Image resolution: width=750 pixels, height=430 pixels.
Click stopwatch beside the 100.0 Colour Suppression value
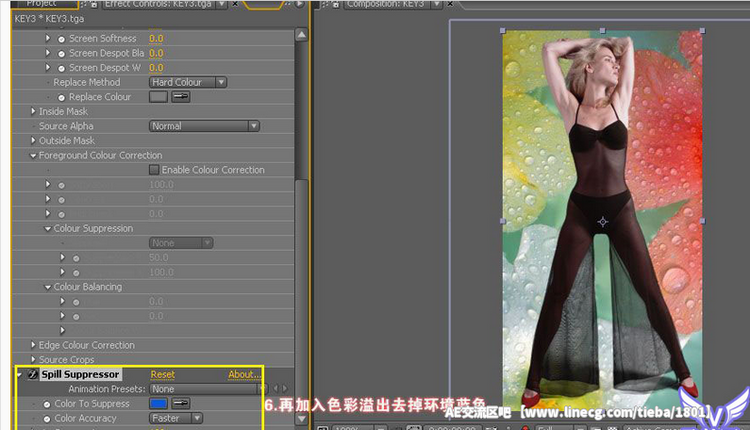pyautogui.click(x=76, y=273)
